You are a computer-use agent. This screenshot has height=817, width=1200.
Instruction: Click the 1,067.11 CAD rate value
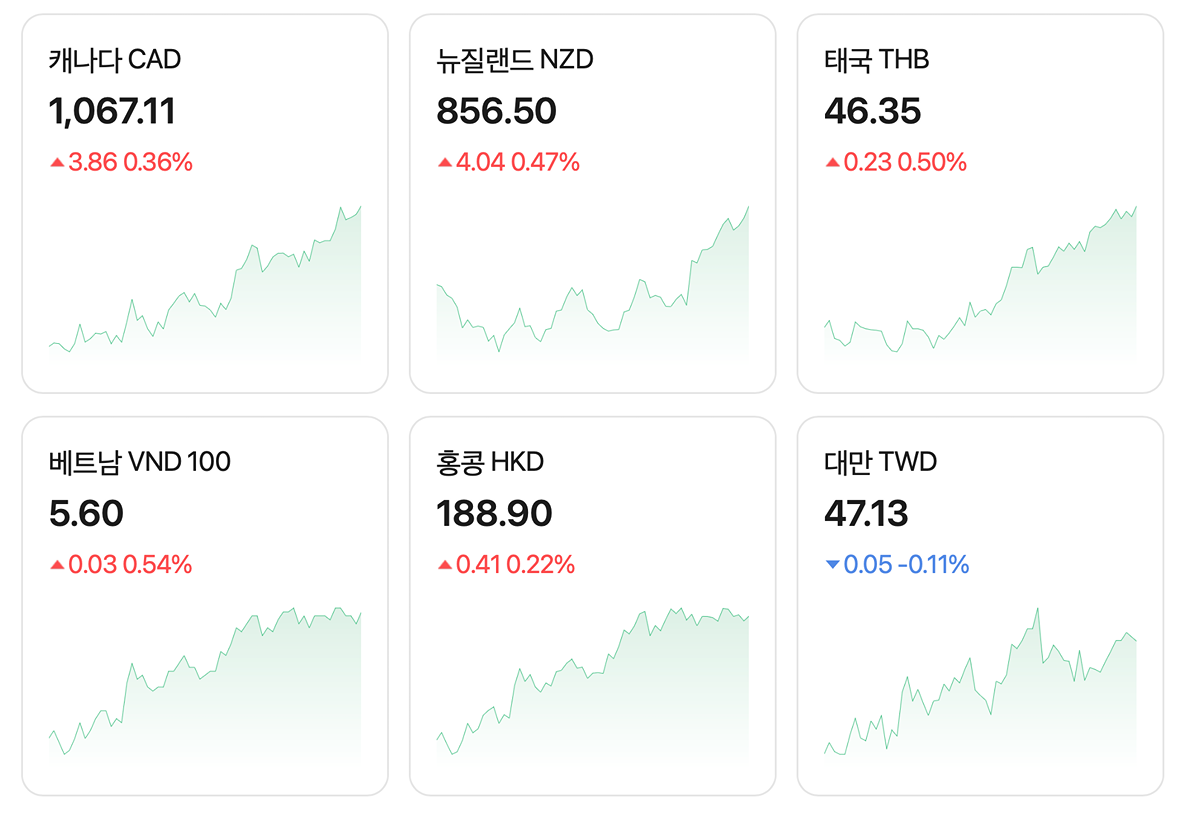[x=112, y=111]
